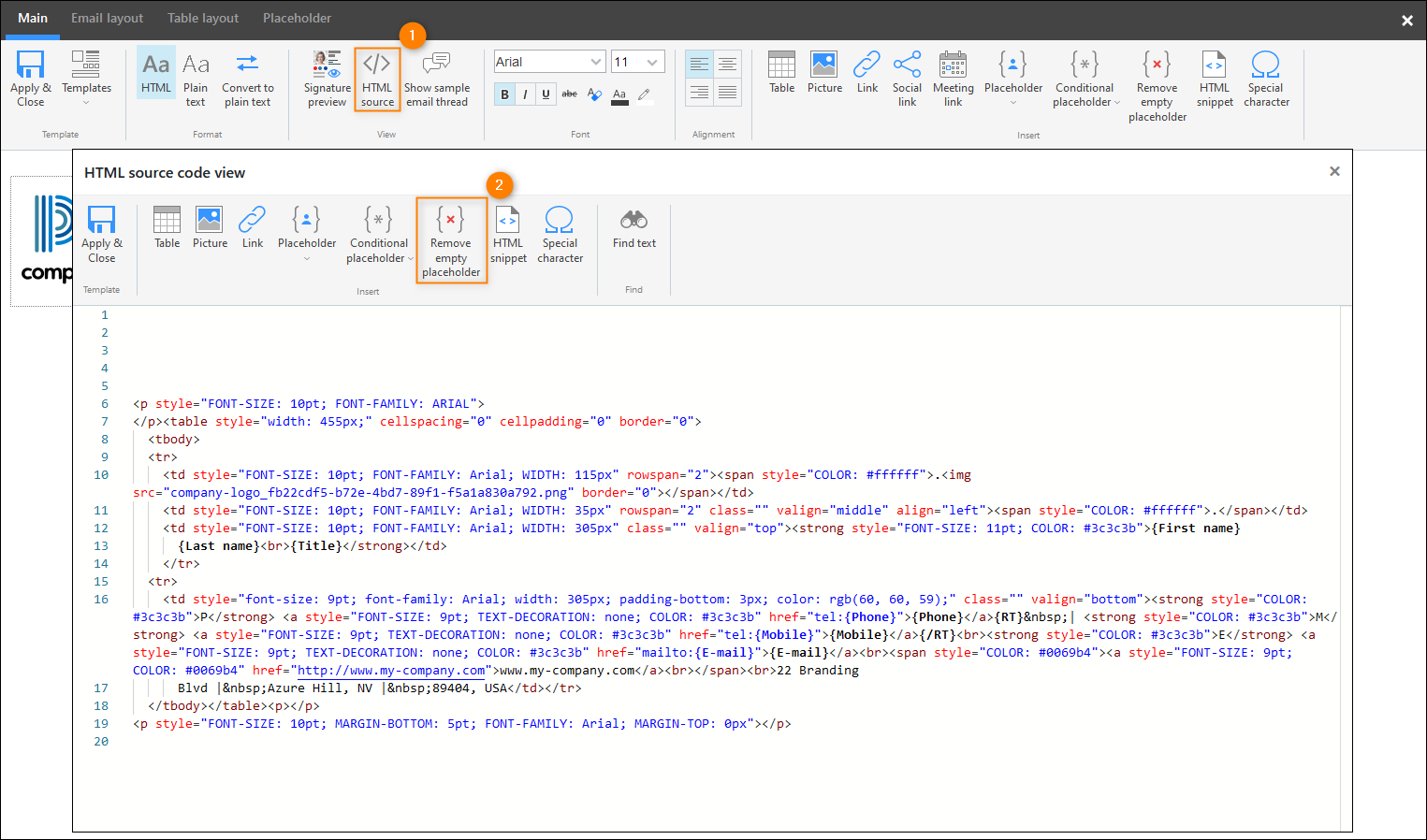Click code editor vertical scrollbar
The image size is (1427, 840).
(1346, 568)
